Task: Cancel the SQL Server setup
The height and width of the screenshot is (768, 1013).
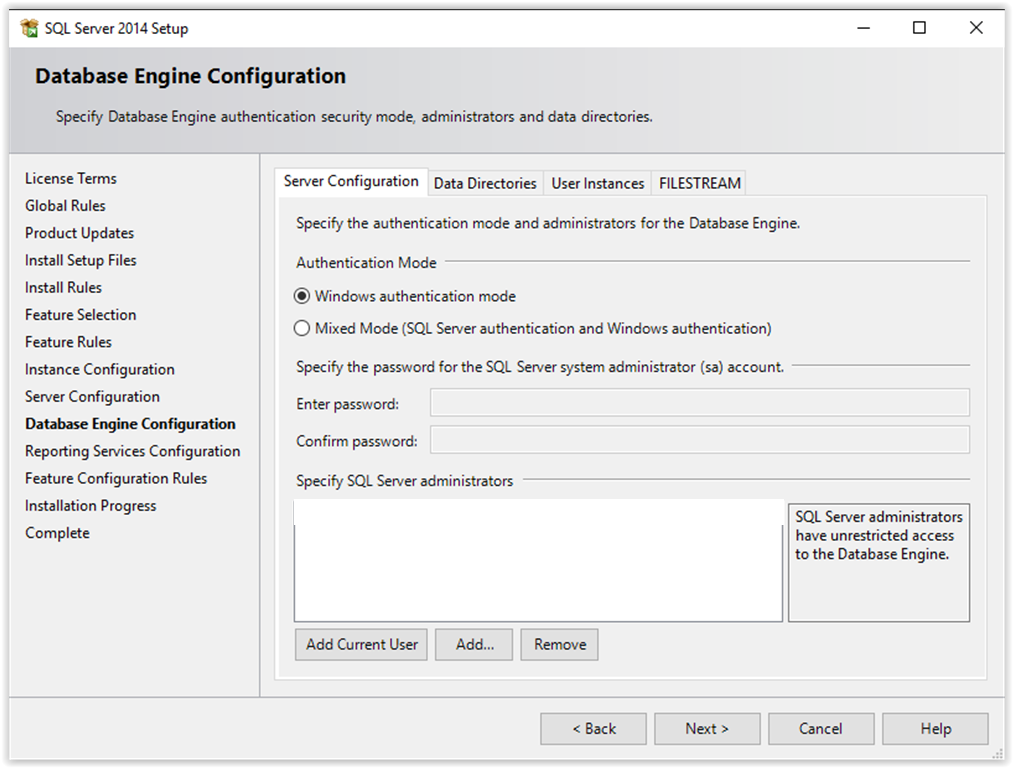Action: pos(820,729)
